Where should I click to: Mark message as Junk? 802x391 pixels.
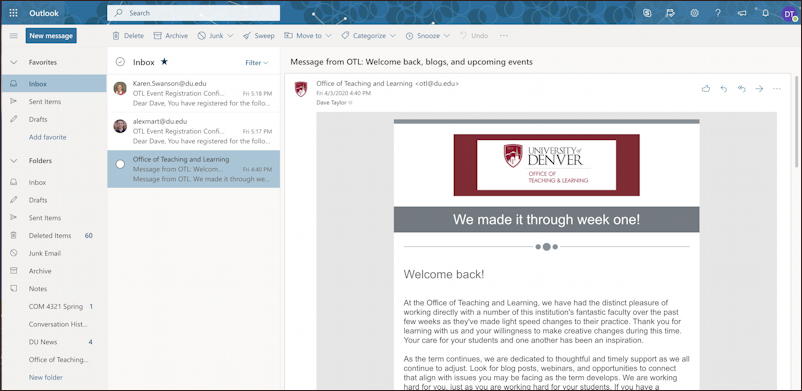(210, 36)
